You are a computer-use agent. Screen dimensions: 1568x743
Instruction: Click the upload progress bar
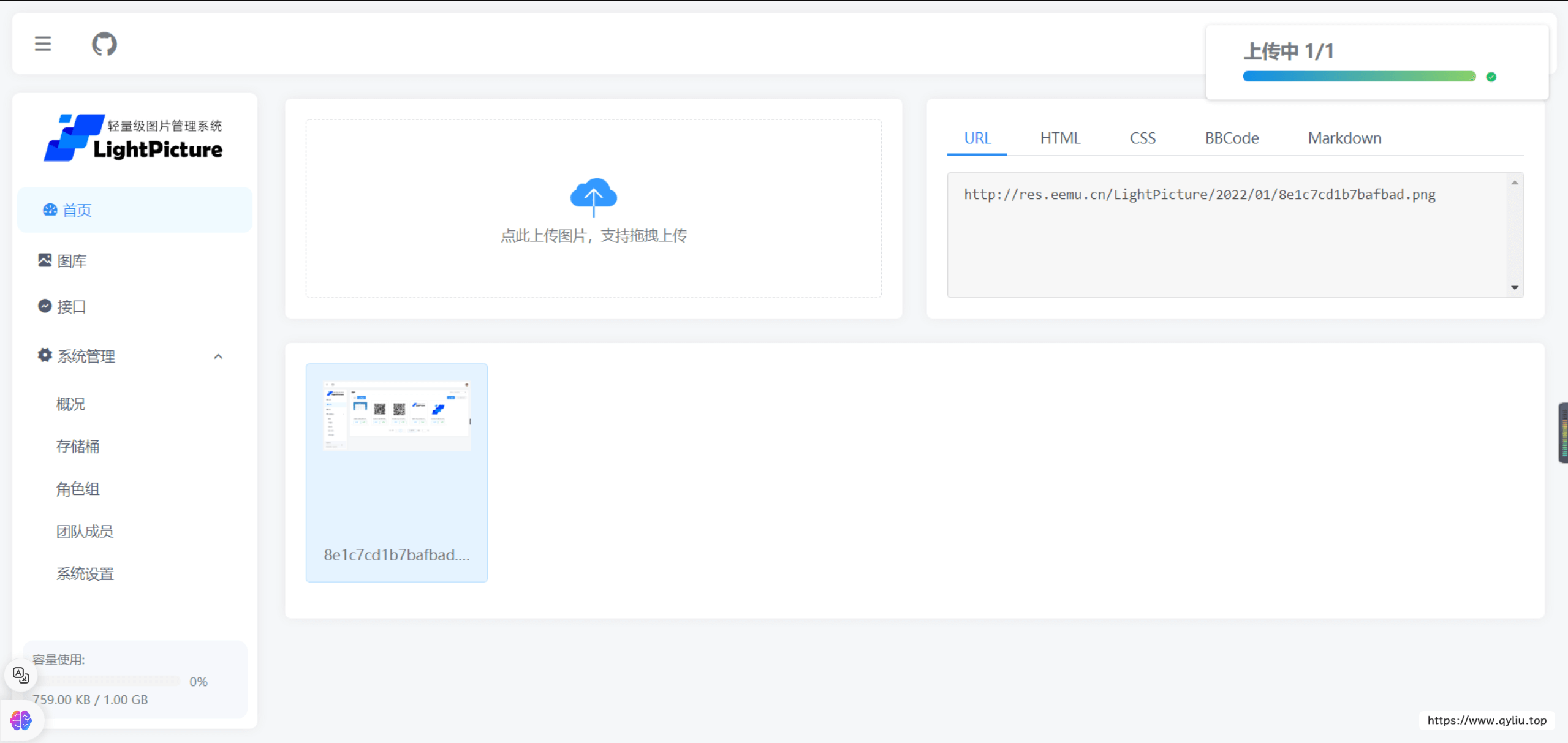1359,77
